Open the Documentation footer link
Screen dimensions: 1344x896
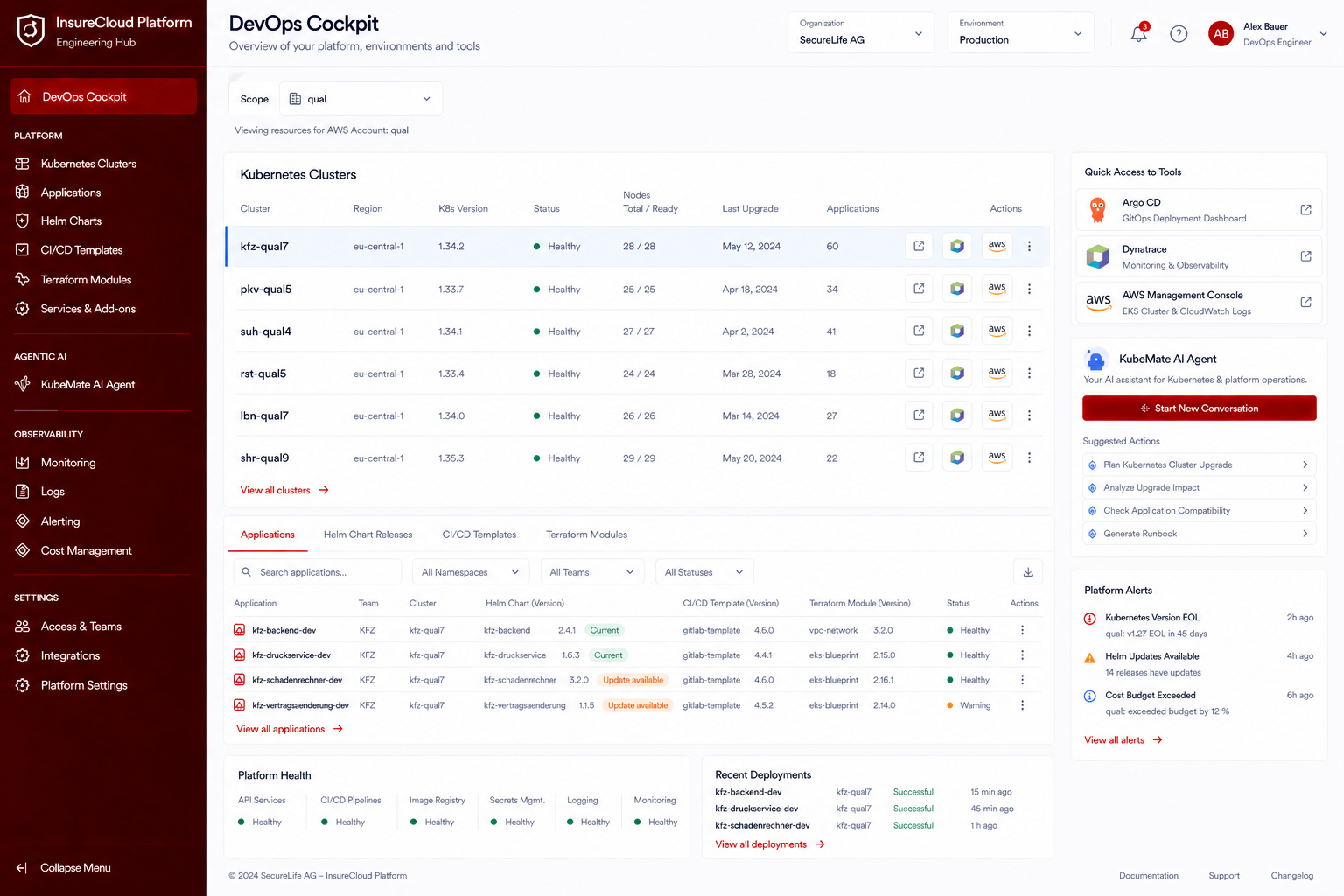pos(1149,876)
